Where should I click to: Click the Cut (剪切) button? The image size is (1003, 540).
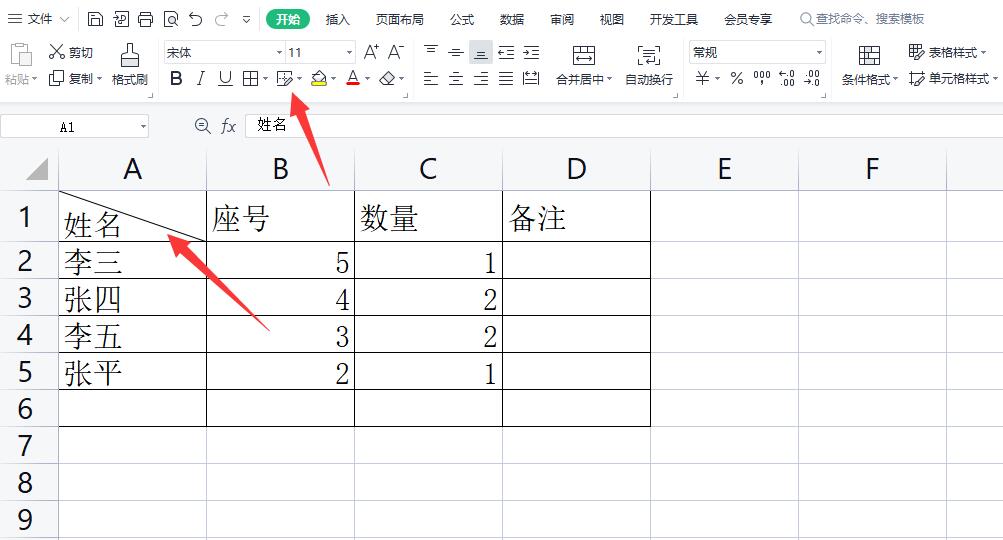[x=71, y=52]
